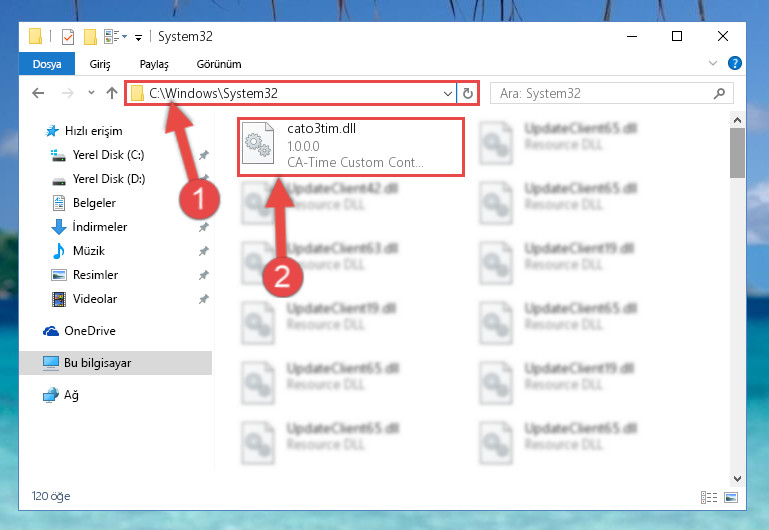Open Videolar folder in the sidebar

(x=84, y=299)
